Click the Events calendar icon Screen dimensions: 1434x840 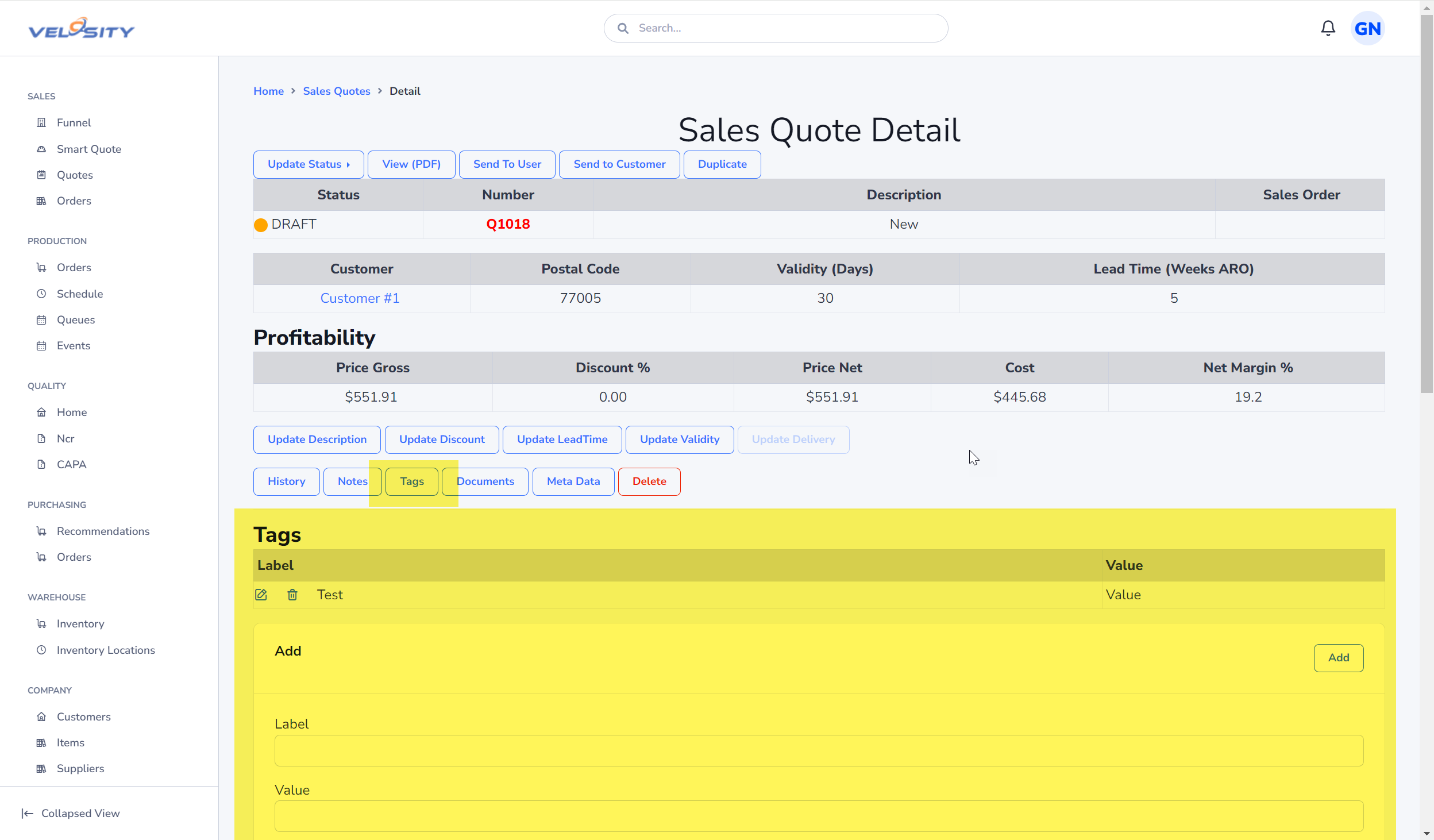(x=41, y=345)
